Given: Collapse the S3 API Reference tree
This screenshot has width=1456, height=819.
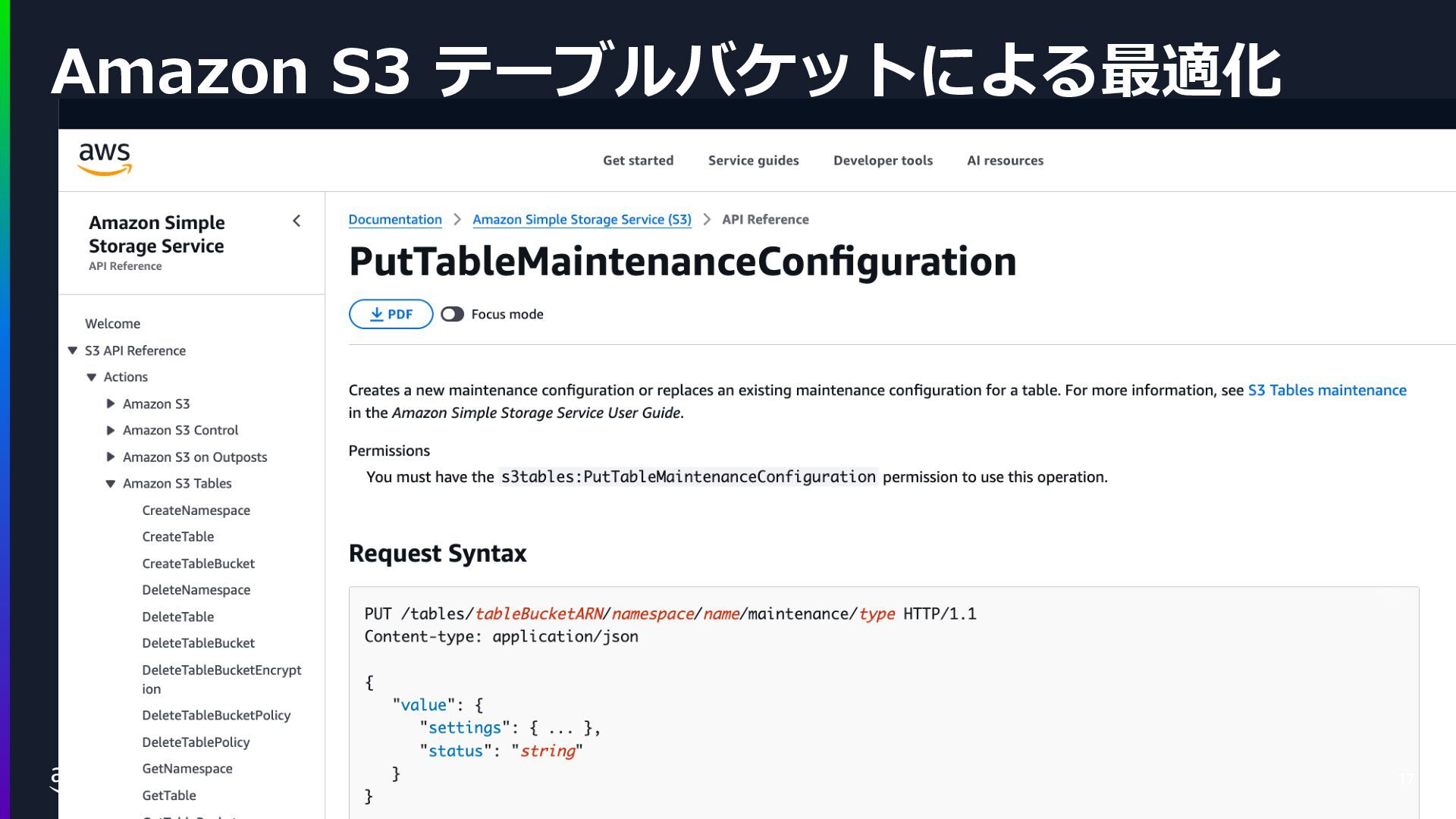Looking at the screenshot, I should pos(73,350).
